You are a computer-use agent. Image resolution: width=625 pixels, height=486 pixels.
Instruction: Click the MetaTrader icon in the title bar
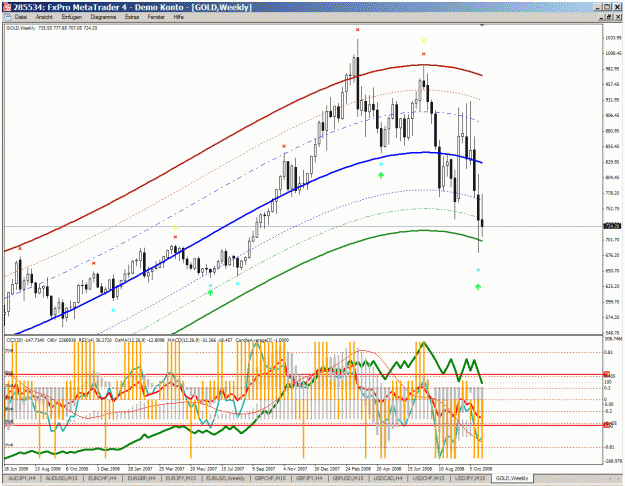[7, 7]
